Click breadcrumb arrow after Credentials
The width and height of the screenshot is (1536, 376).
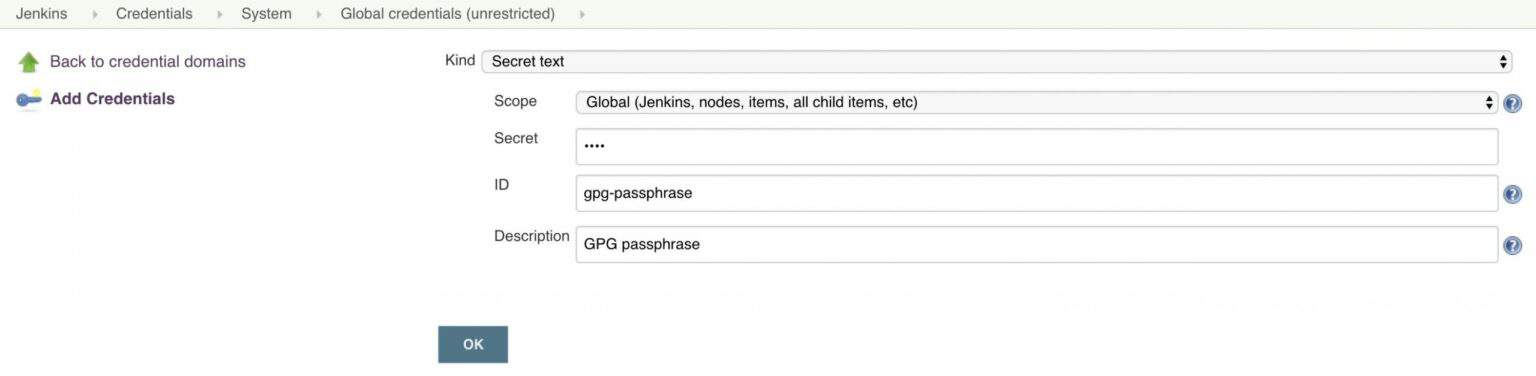coord(220,15)
